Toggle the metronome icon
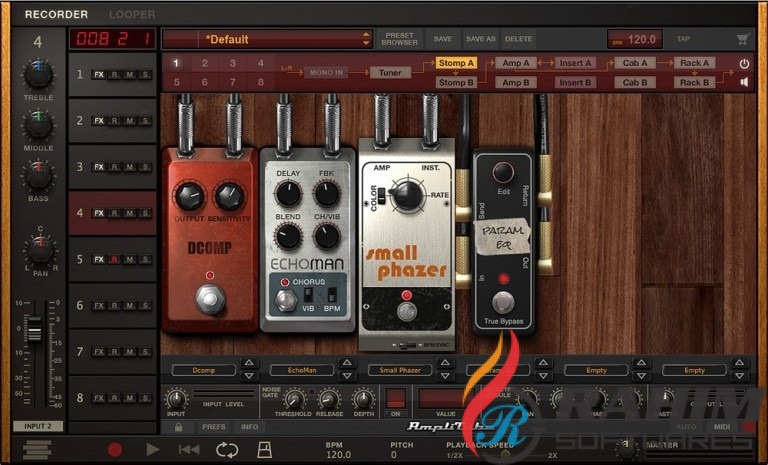 (264, 449)
